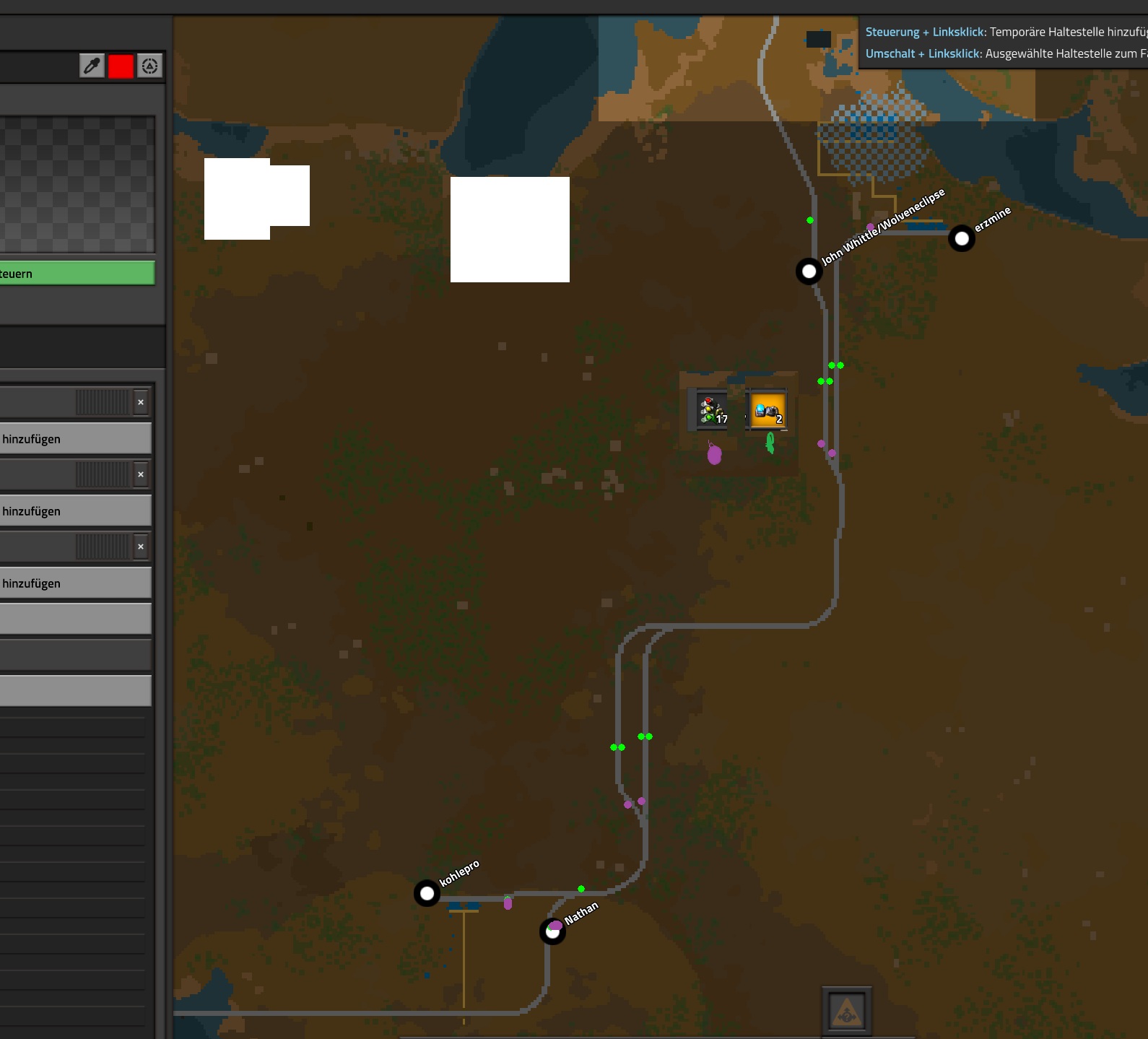Viewport: 1148px width, 1039px height.
Task: Click the rail signal shortcut slot showing 17
Action: (x=712, y=410)
